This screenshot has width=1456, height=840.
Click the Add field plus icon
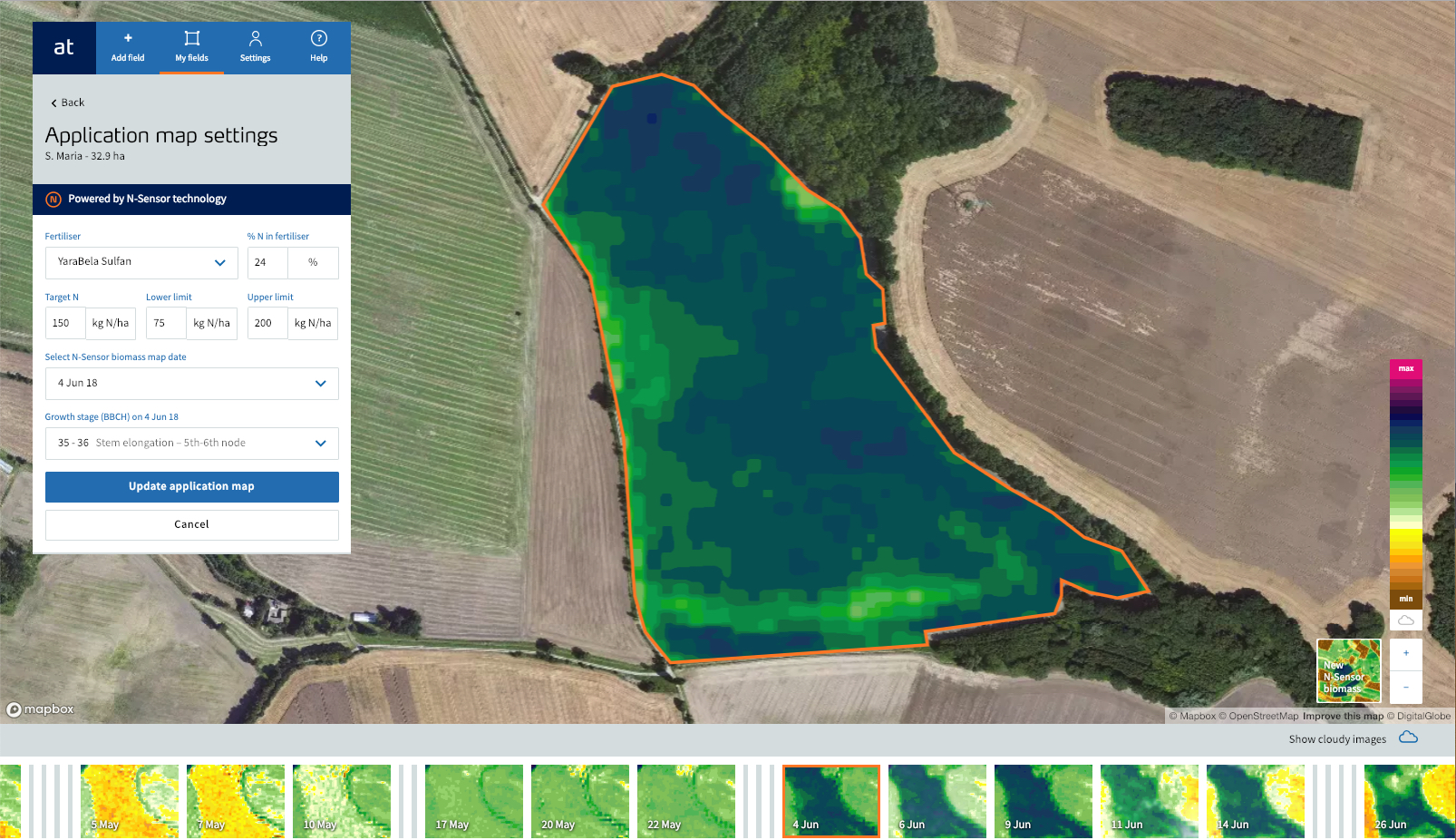[127, 40]
